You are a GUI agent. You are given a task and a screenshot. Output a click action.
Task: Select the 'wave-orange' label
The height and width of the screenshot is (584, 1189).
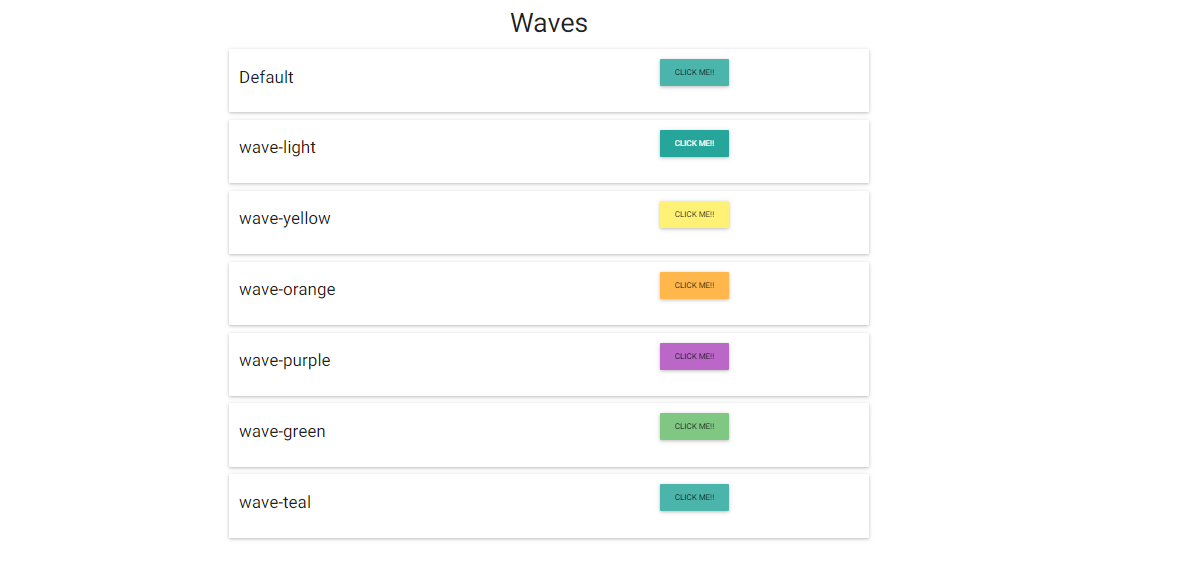(287, 290)
